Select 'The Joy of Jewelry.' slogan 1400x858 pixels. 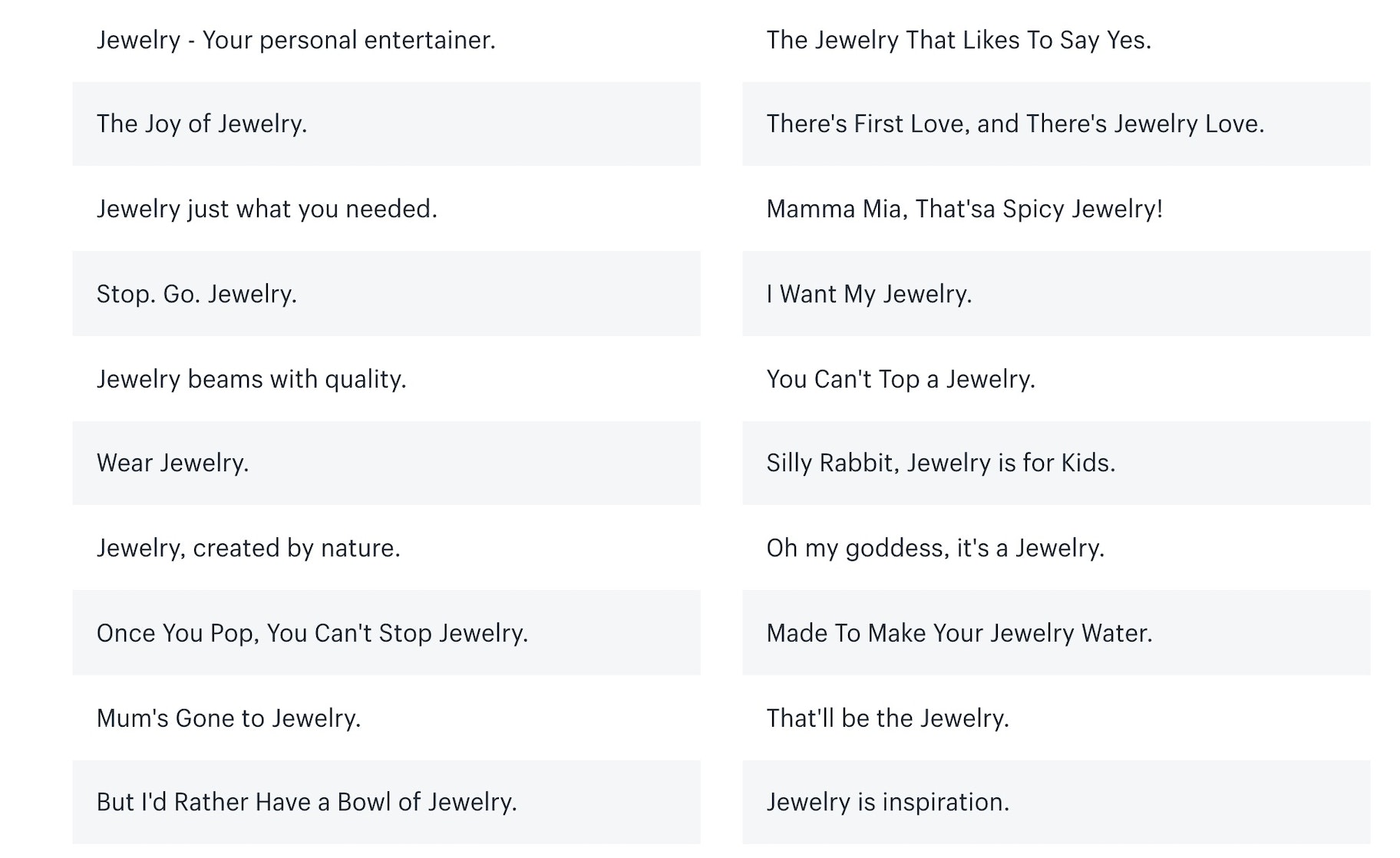click(202, 124)
